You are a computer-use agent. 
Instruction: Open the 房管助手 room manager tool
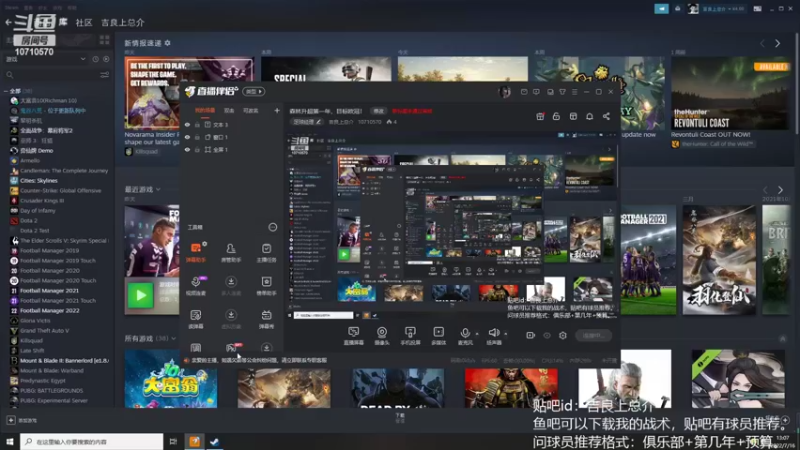pyautogui.click(x=231, y=253)
